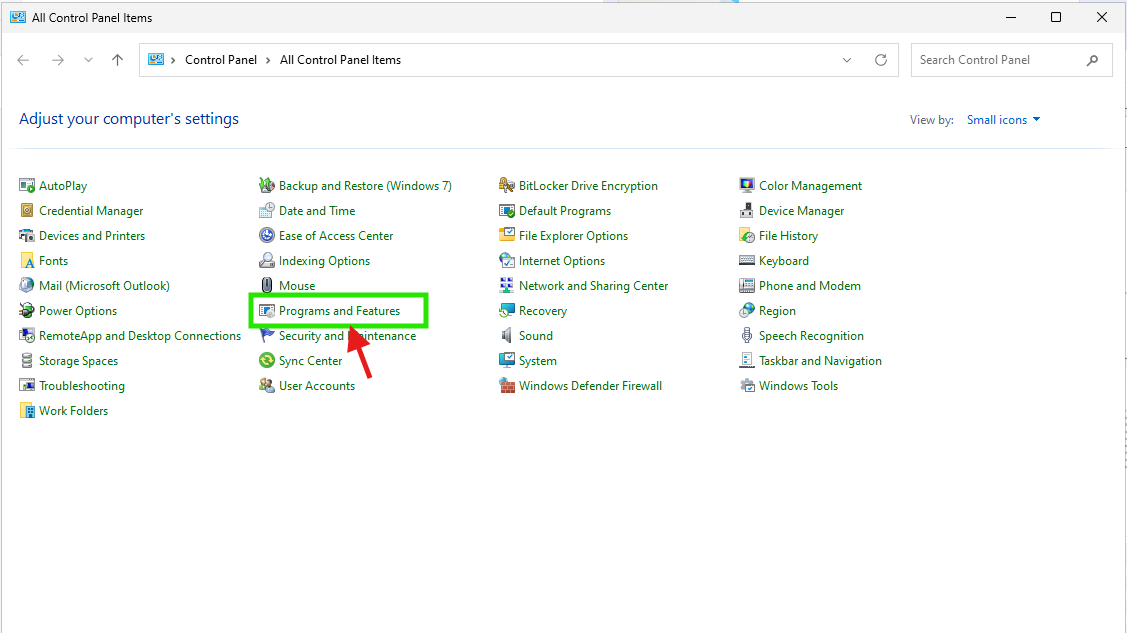Image resolution: width=1127 pixels, height=633 pixels.
Task: Open Security and Maintenance link
Action: tap(347, 336)
